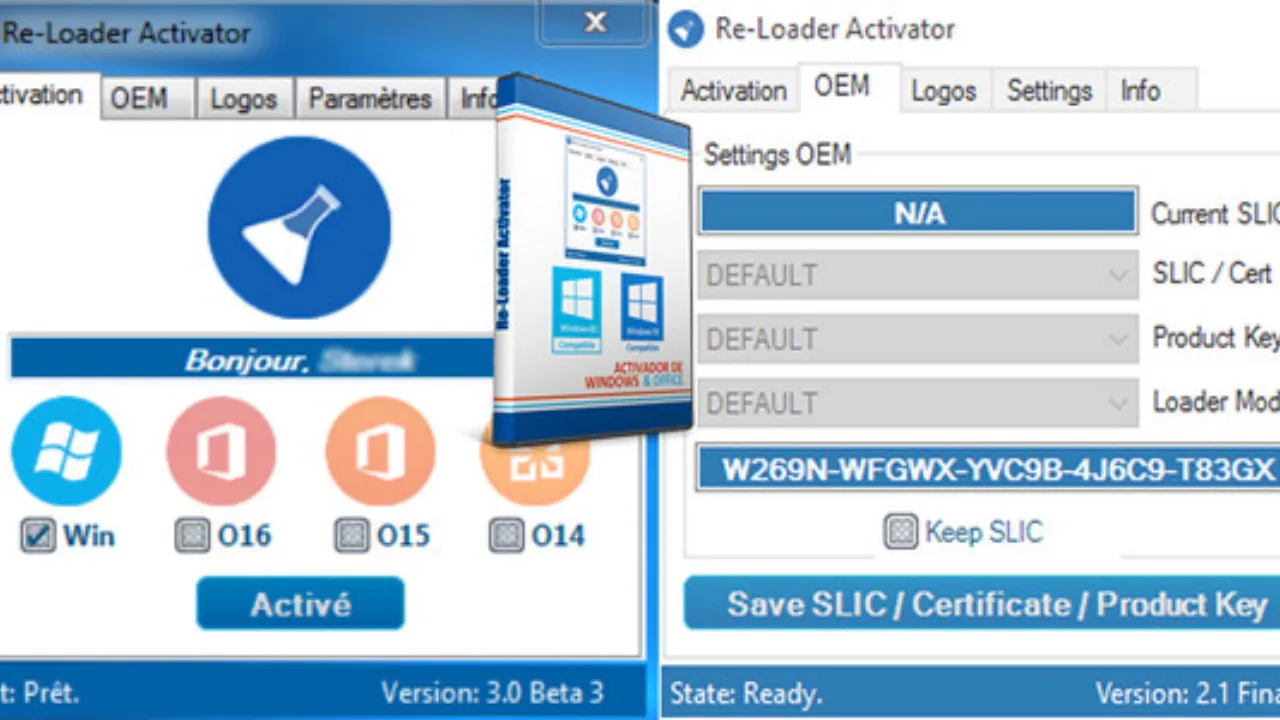This screenshot has height=720, width=1280.
Task: Click the State: Ready. status text
Action: tap(746, 693)
